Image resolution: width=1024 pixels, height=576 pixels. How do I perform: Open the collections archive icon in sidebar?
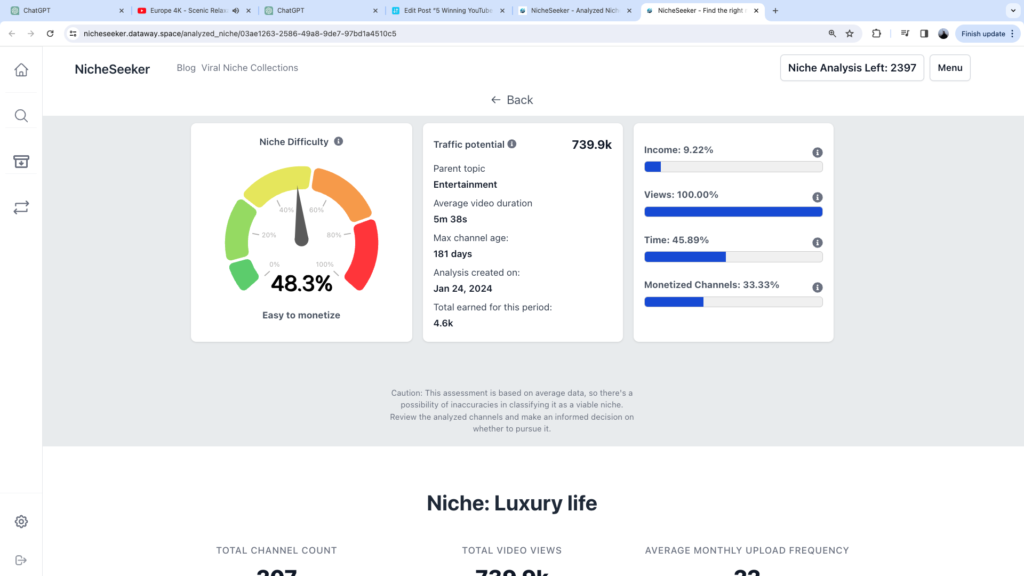(21, 161)
